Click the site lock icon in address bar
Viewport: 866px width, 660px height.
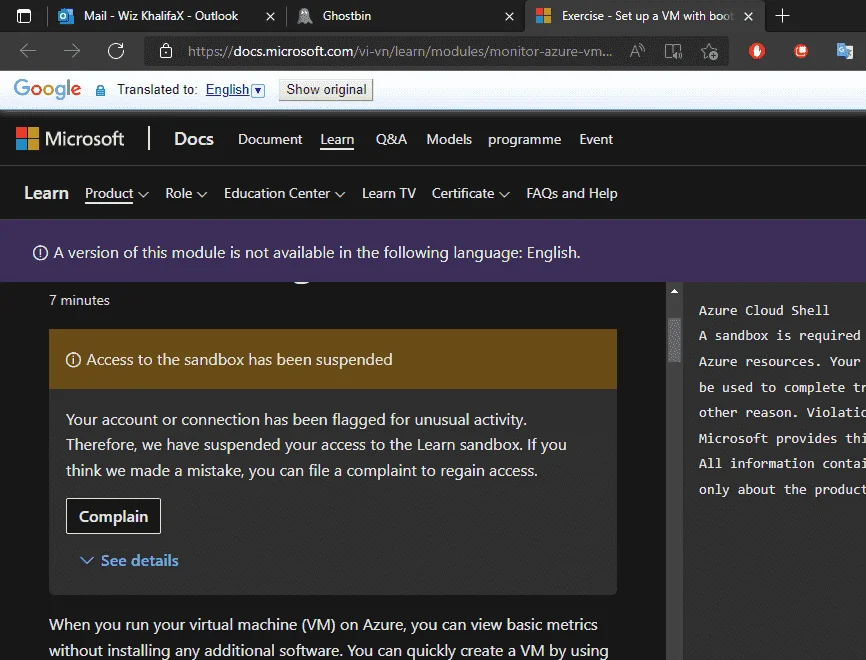click(x=166, y=51)
